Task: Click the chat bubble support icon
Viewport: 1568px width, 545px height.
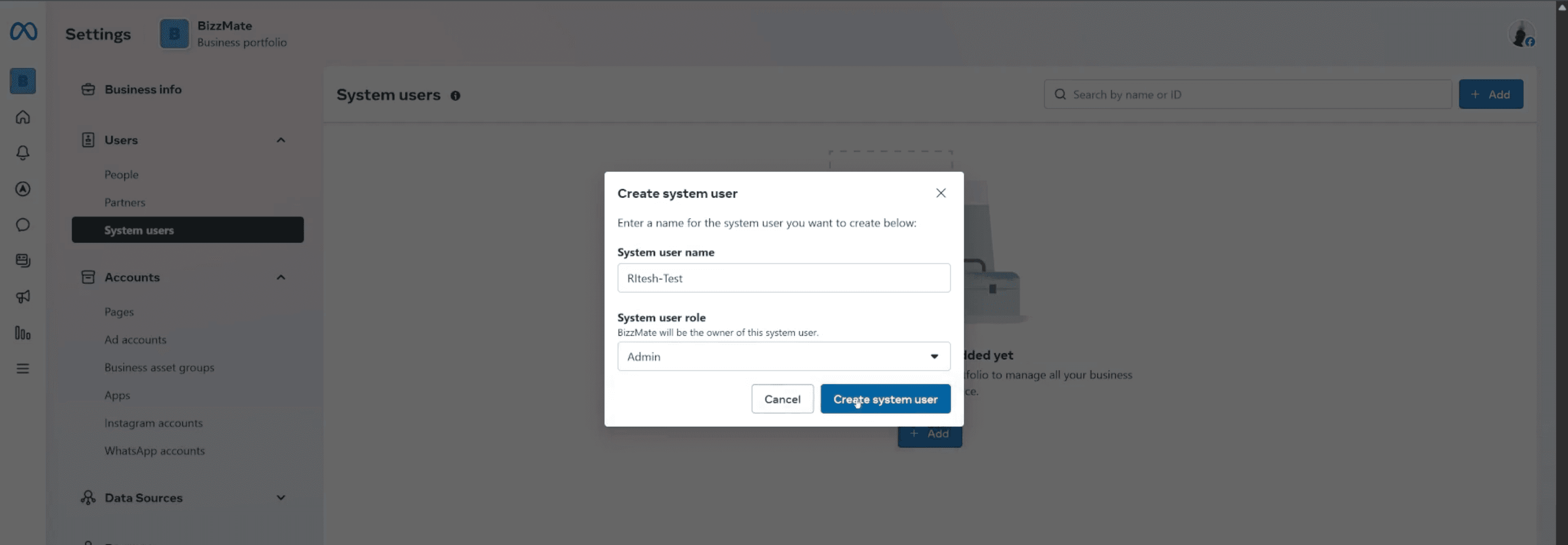Action: point(23,224)
